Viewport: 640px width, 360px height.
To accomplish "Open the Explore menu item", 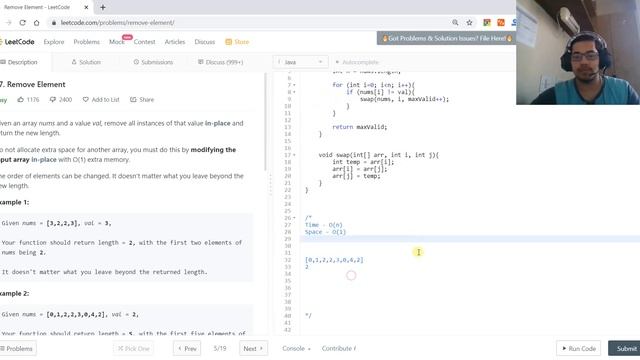I will pos(54,42).
